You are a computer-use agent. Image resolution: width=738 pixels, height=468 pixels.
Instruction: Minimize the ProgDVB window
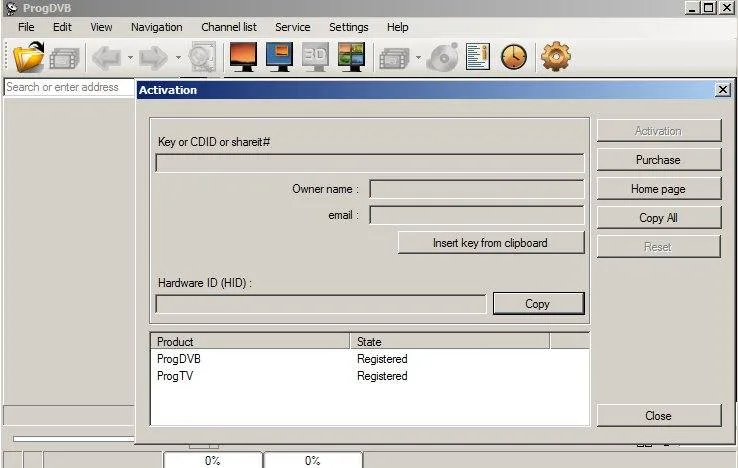pos(692,8)
